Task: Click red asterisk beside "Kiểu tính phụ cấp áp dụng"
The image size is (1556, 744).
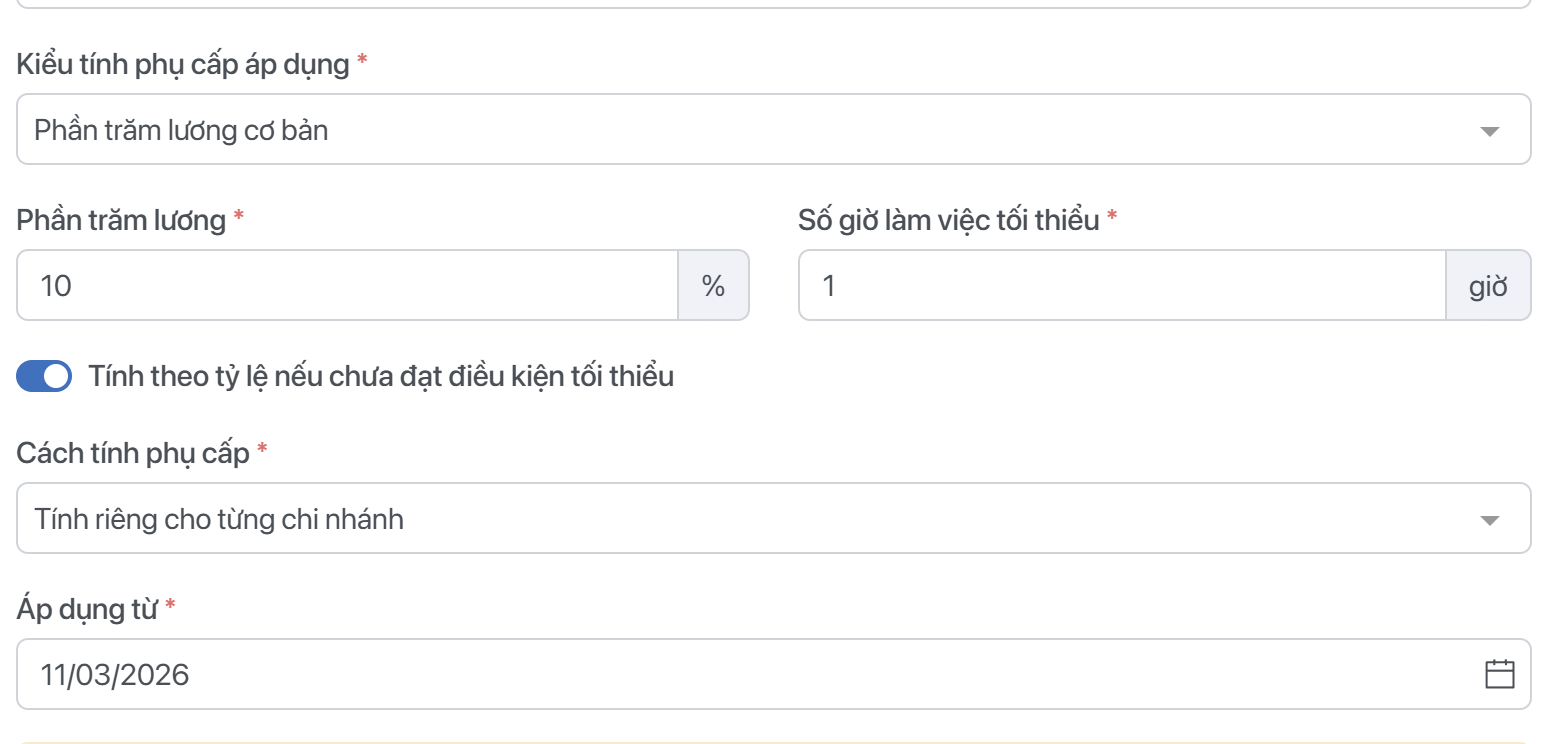Action: [x=362, y=62]
